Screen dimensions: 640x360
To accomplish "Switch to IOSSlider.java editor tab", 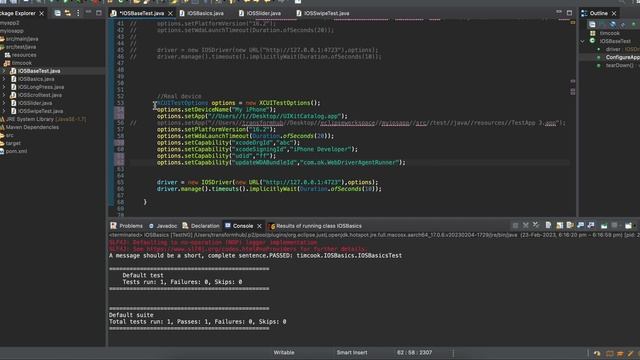I will click(263, 13).
